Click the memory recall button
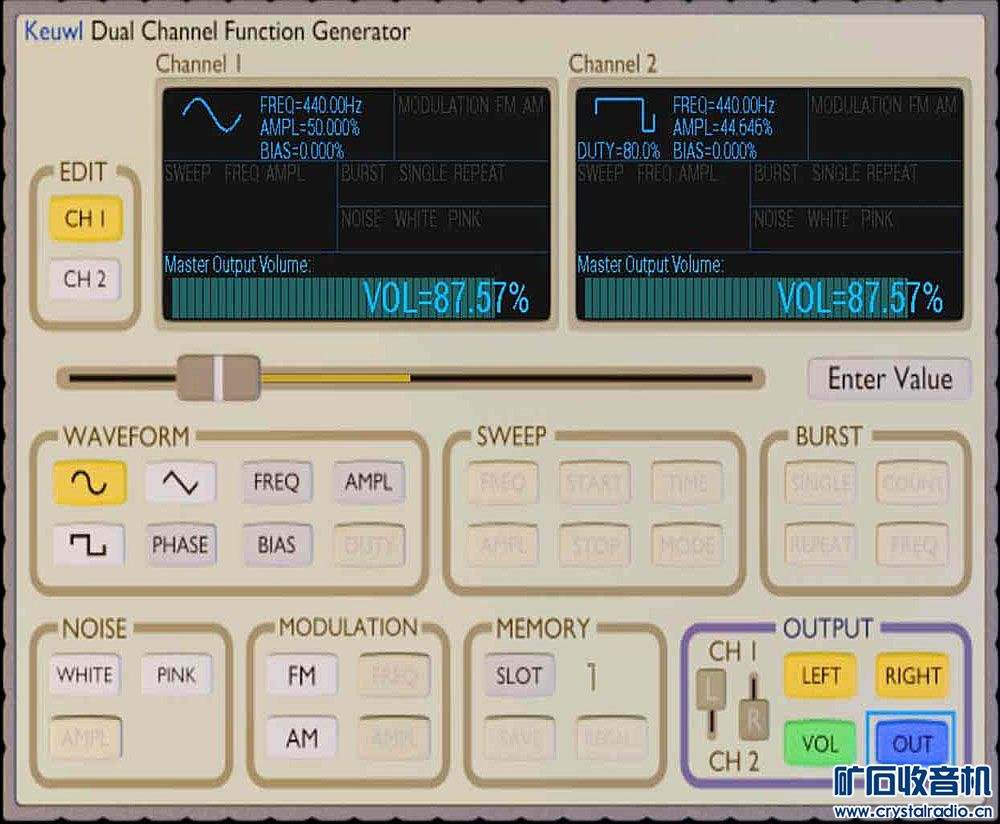The height and width of the screenshot is (824, 1000). tap(612, 738)
